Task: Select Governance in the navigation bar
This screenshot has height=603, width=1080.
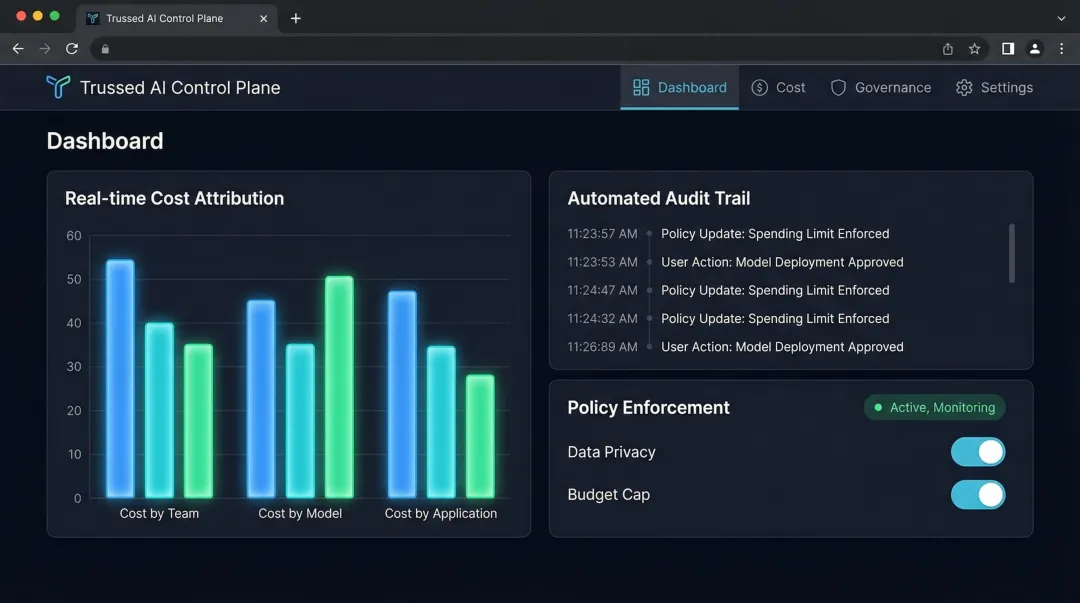Action: click(892, 87)
